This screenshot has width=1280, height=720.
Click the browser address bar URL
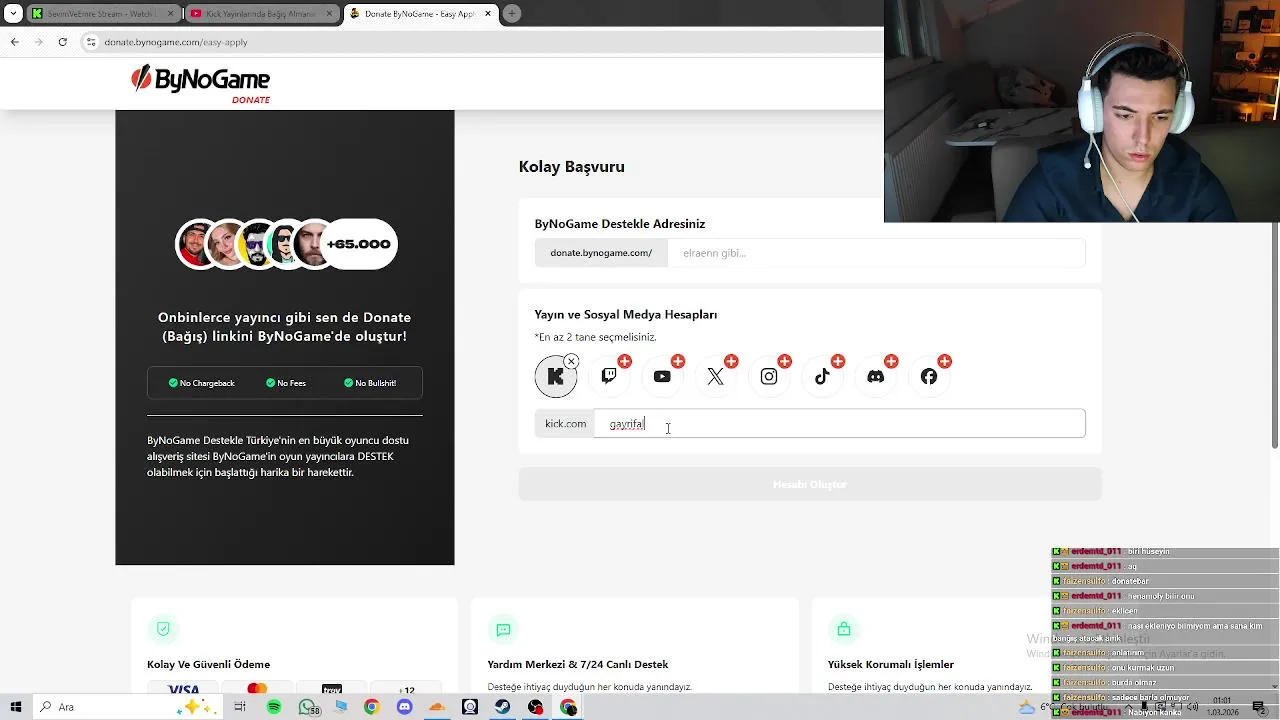coord(176,42)
